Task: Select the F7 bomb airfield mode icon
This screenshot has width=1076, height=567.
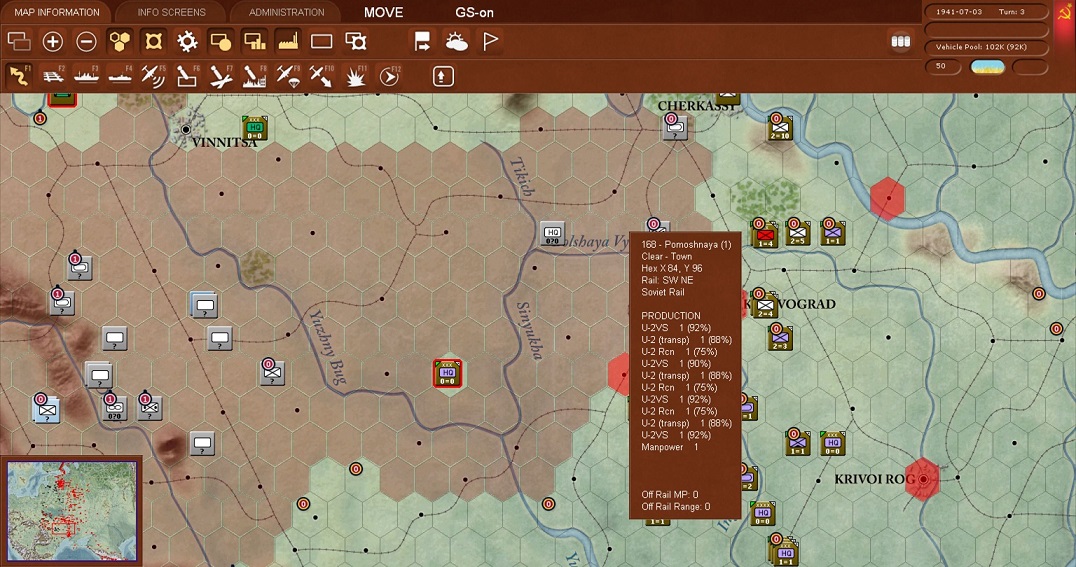Action: click(220, 76)
